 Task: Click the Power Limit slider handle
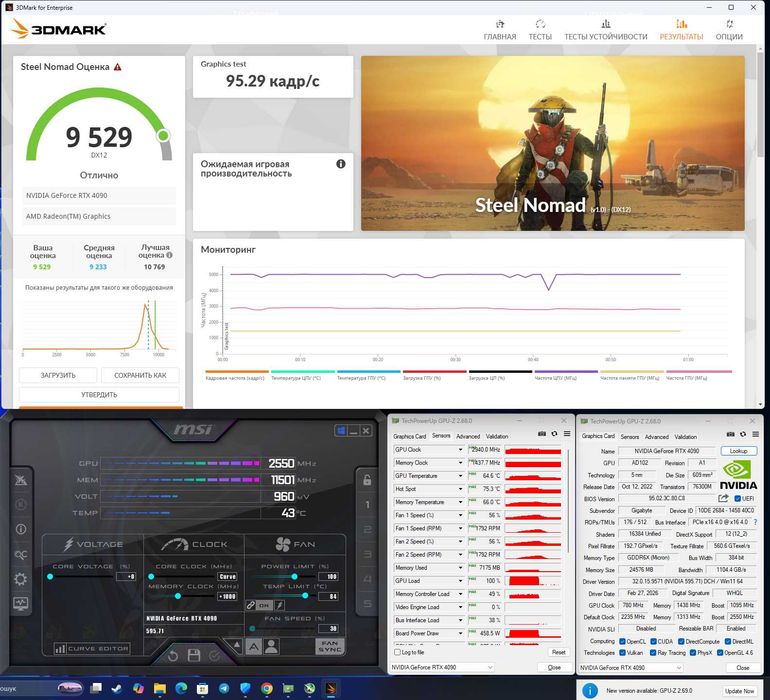pyautogui.click(x=294, y=576)
